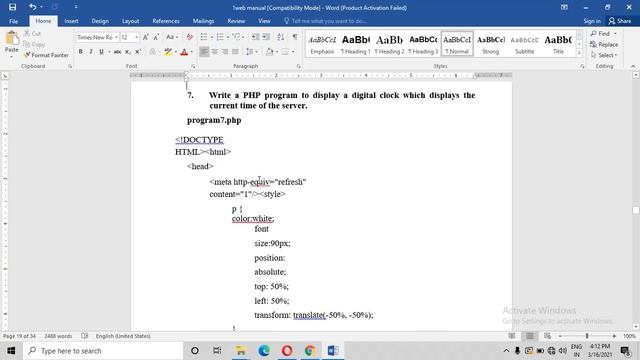The height and width of the screenshot is (360, 640).
Task: Open Task View from taskbar
Action: (x=217, y=351)
